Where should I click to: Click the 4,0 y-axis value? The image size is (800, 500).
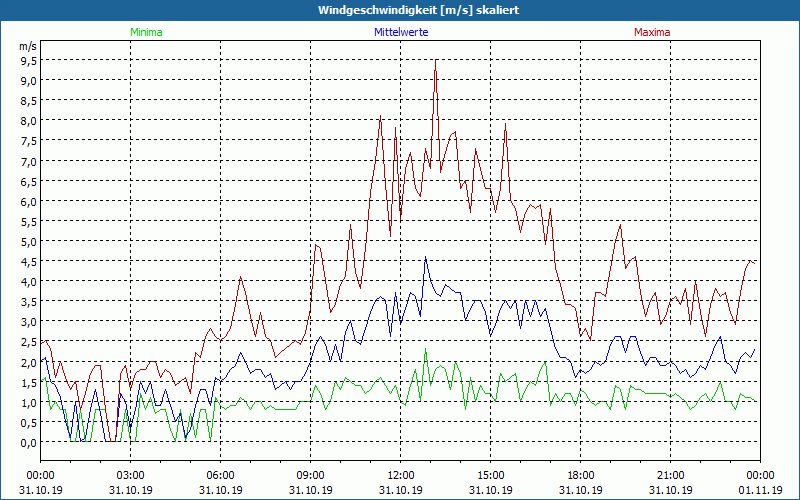pyautogui.click(x=29, y=282)
